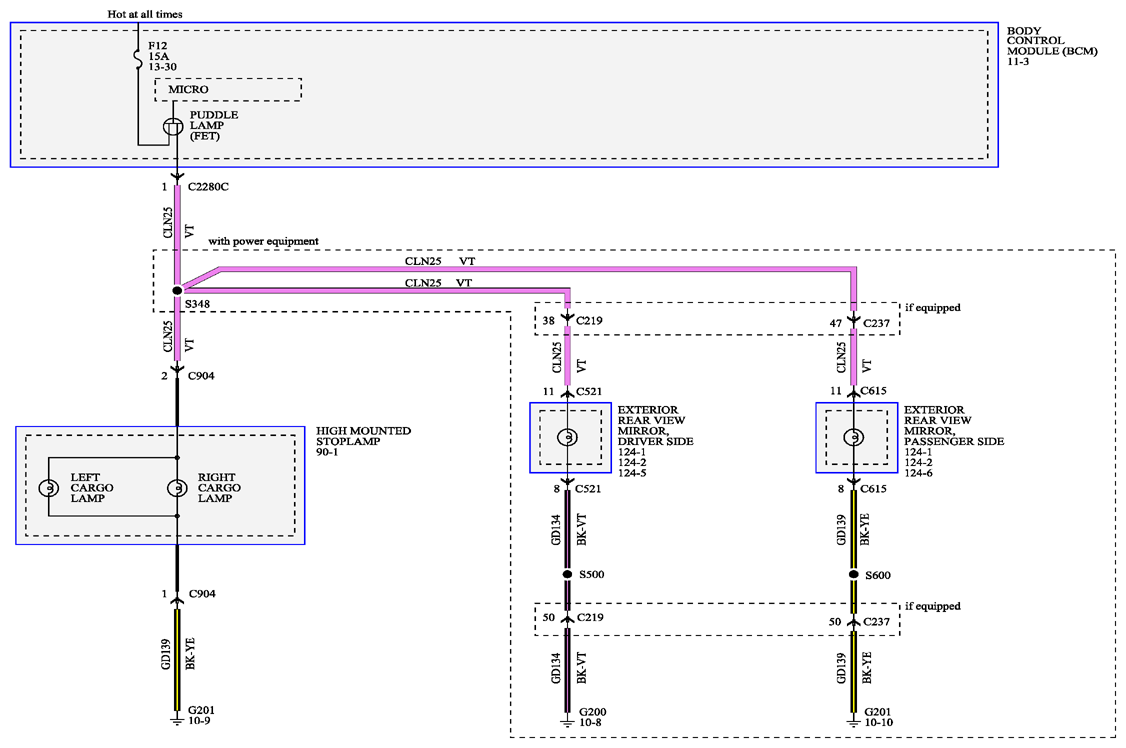Select the passenger side mirror lamp symbol
This screenshot has width=1126, height=748.
(854, 436)
